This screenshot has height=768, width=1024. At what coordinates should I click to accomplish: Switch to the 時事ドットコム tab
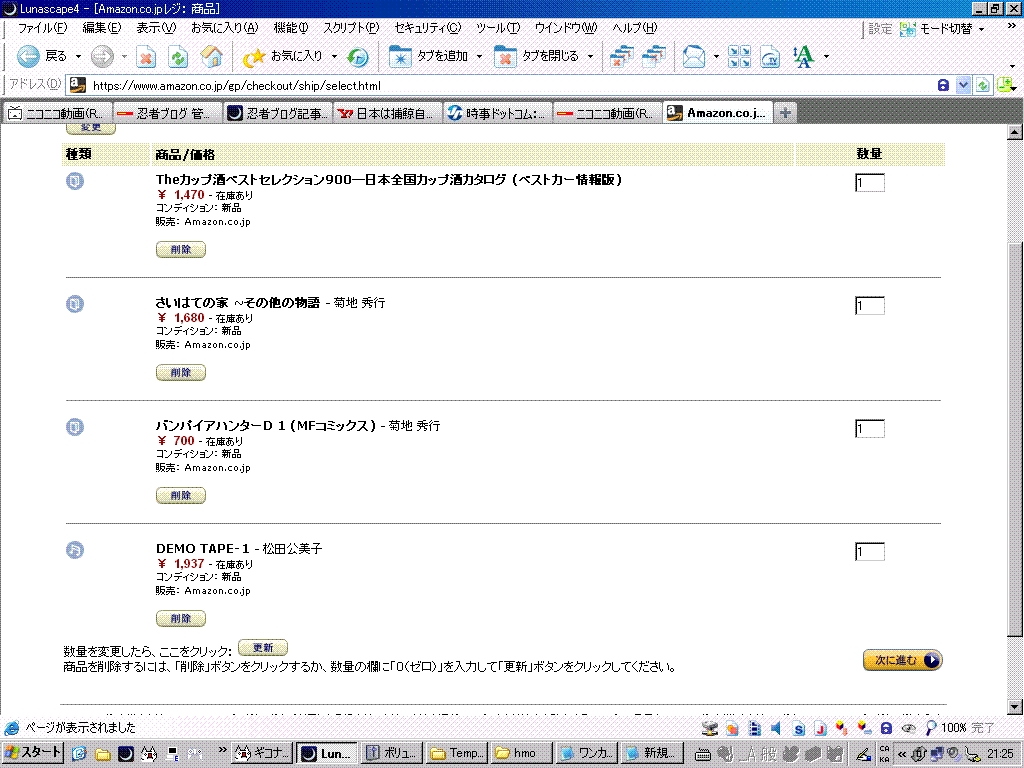click(498, 114)
